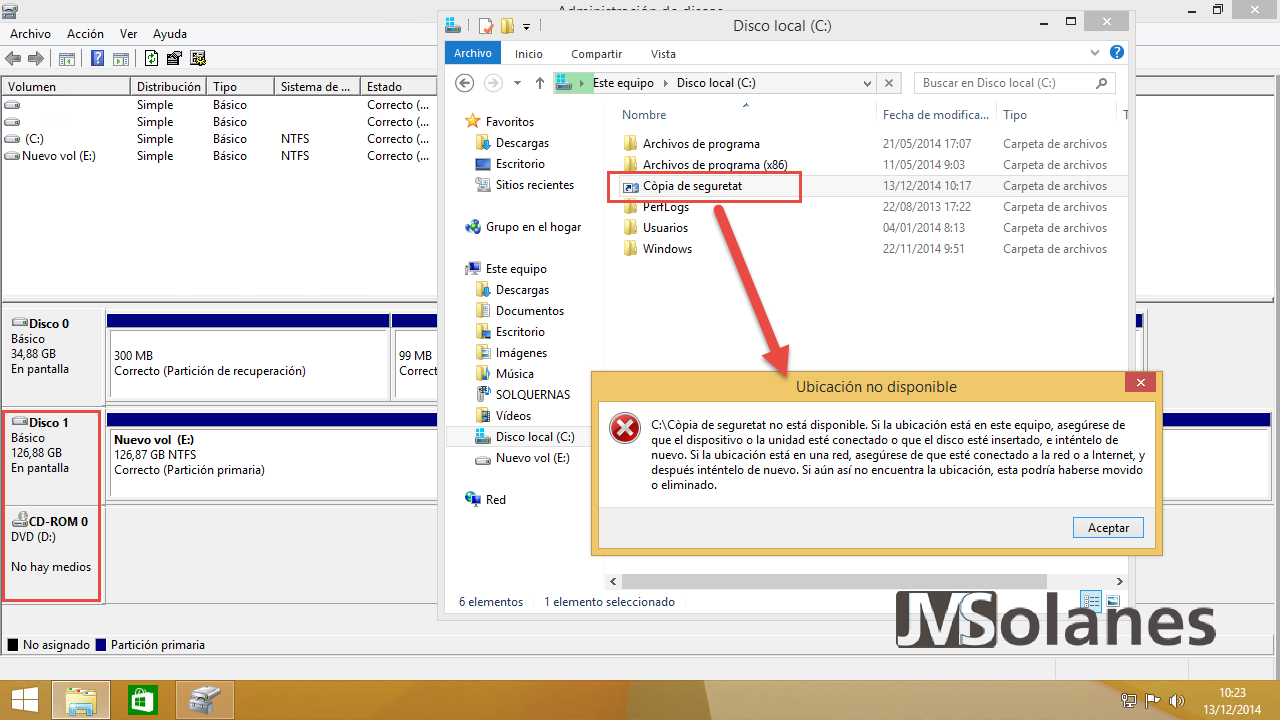The height and width of the screenshot is (720, 1280).
Task: Click Properties icon in Explorer quick access toolbar
Action: [486, 25]
